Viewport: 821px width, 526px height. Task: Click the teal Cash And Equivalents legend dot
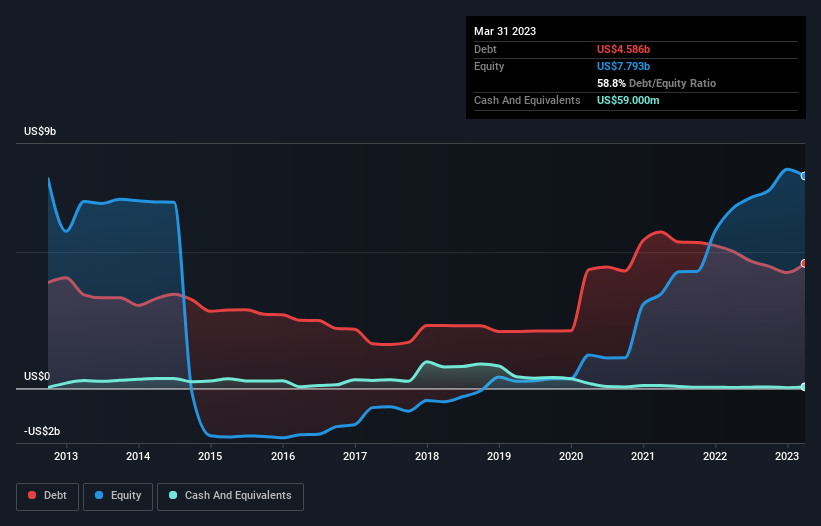click(x=173, y=495)
